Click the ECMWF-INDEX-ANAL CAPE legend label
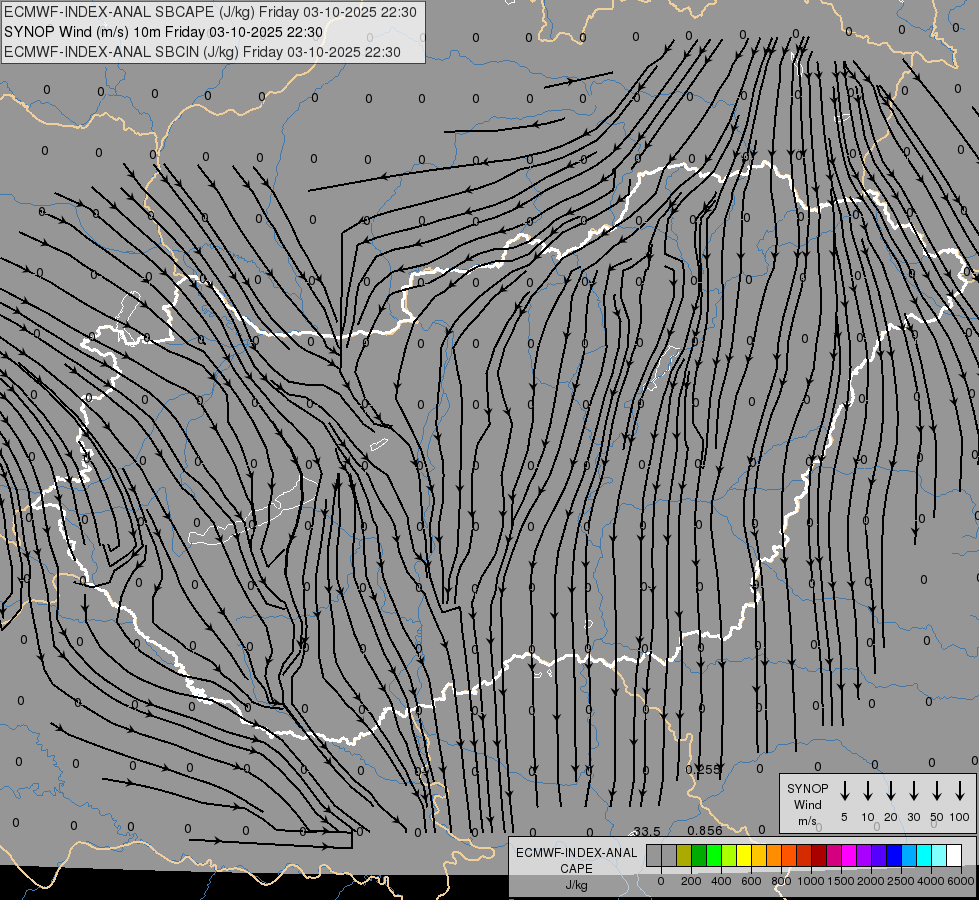The image size is (979, 900). click(576, 860)
